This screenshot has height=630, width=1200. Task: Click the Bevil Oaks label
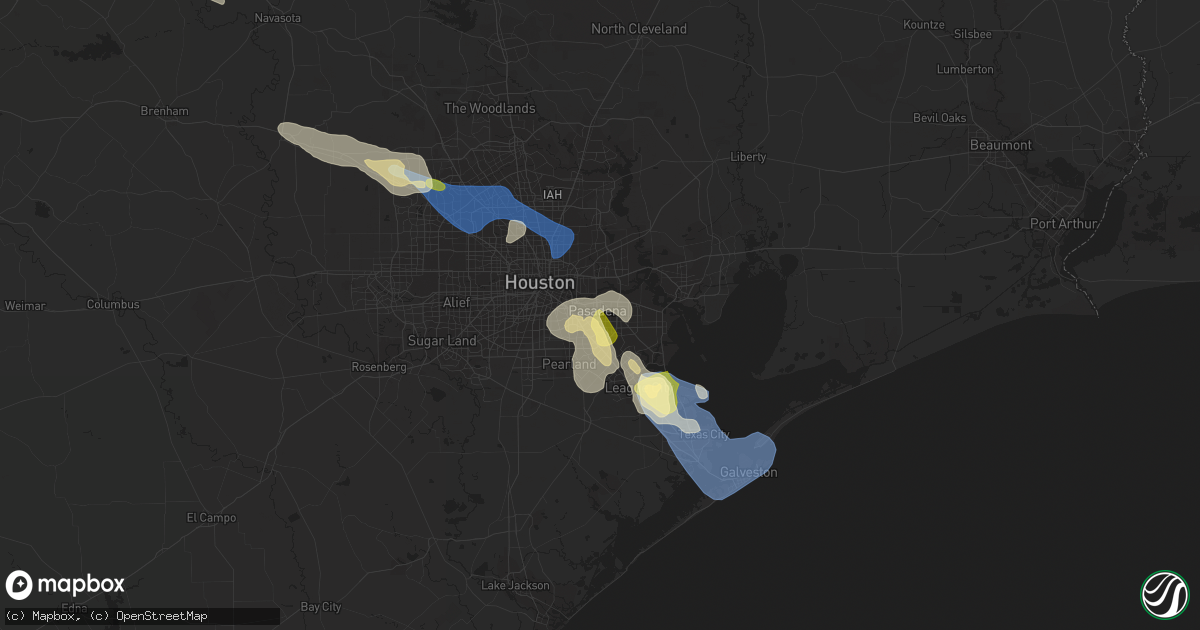click(x=940, y=118)
